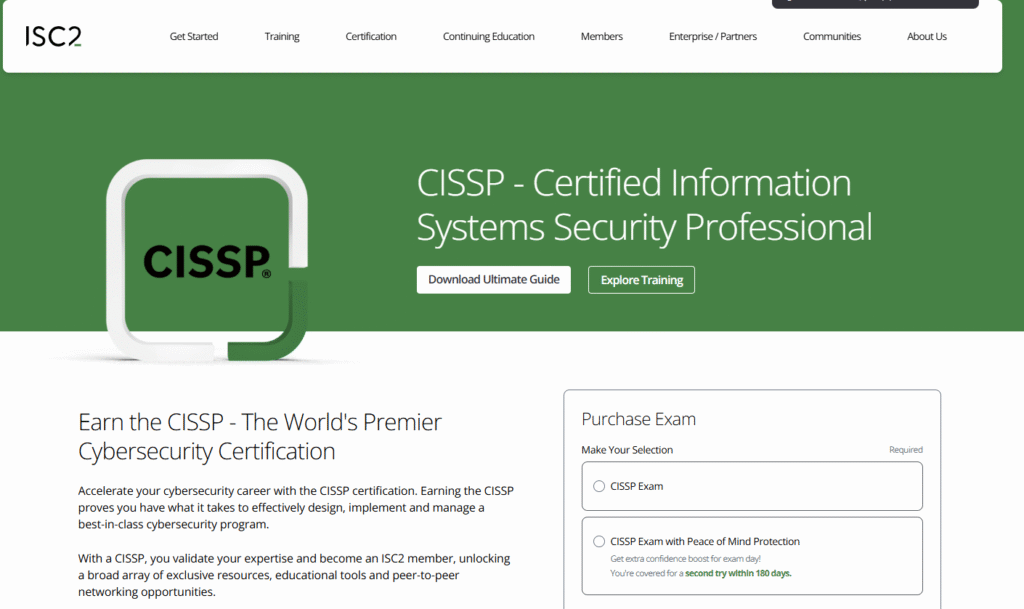The image size is (1024, 609).
Task: Click the 'CISSP - Certified Information Systems Security Professional' heading
Action: coord(644,204)
